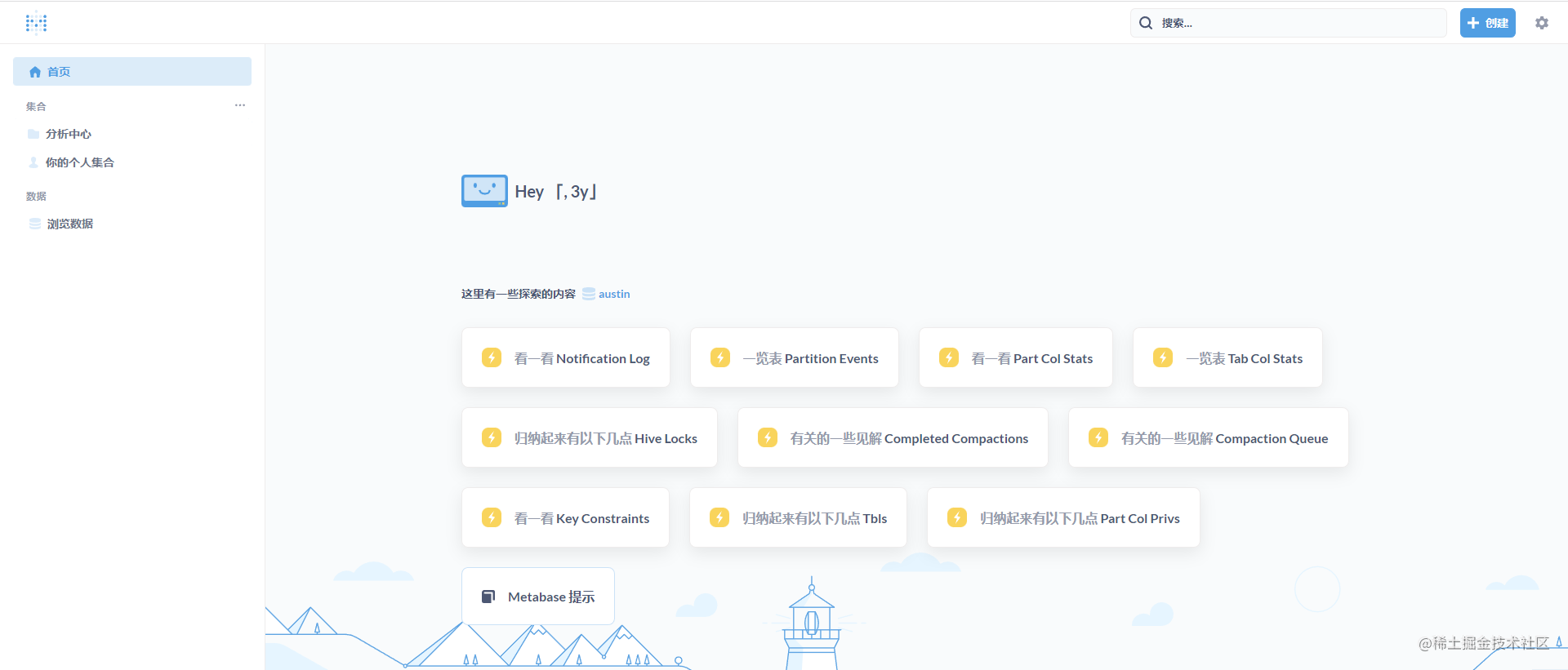Open 一览表 Partition Events card

tap(795, 357)
